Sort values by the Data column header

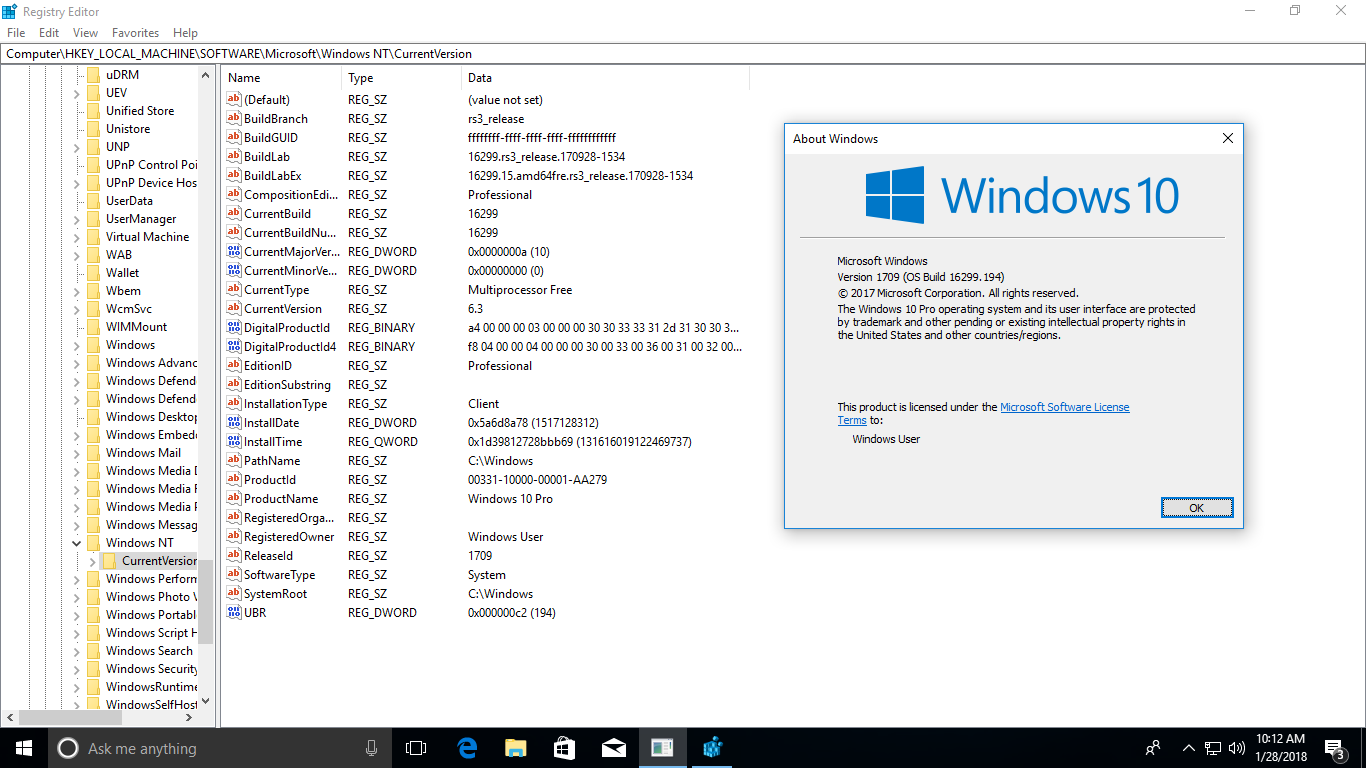tap(606, 78)
